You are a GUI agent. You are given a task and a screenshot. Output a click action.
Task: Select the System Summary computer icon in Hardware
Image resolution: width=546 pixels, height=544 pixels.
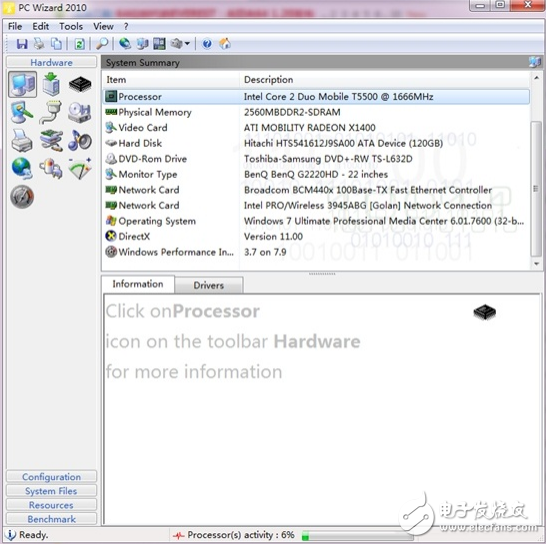23,85
